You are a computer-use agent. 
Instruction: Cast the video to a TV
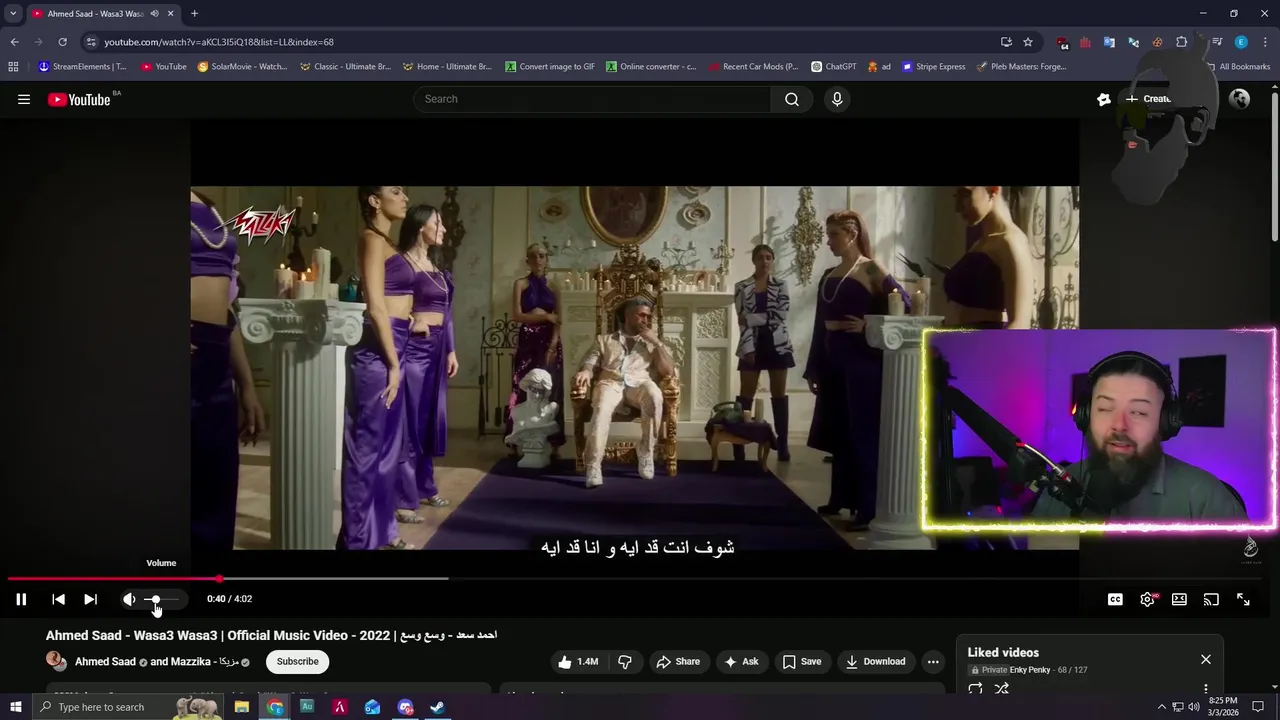(x=1211, y=599)
